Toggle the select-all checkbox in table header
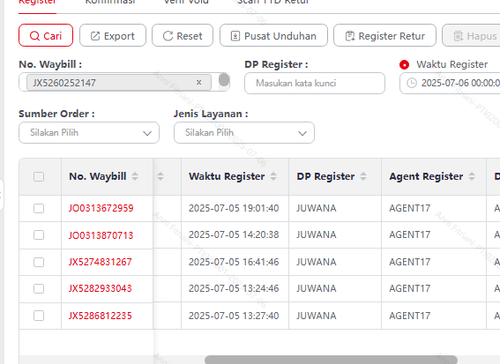Screen dimensions: 500x364 tap(39, 177)
